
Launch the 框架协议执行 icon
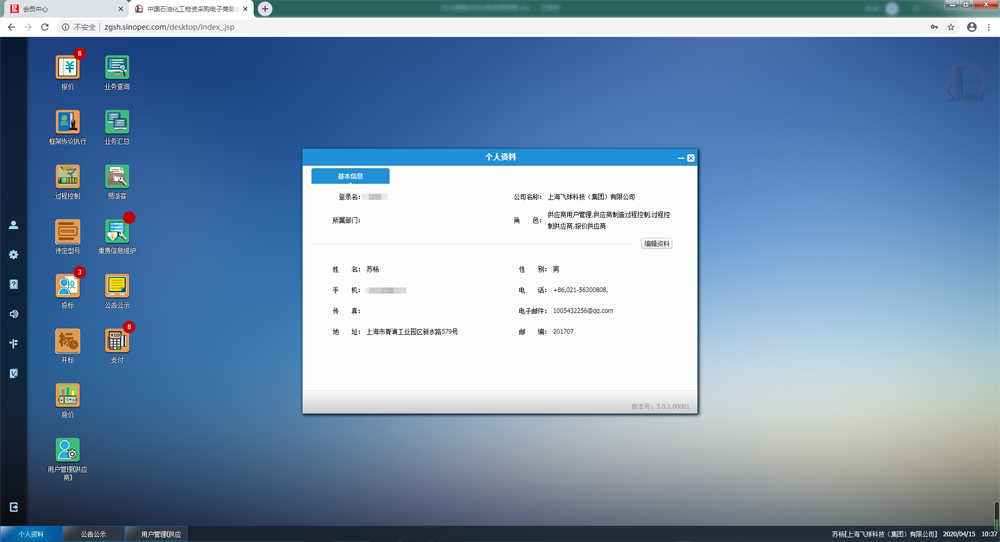pos(67,122)
